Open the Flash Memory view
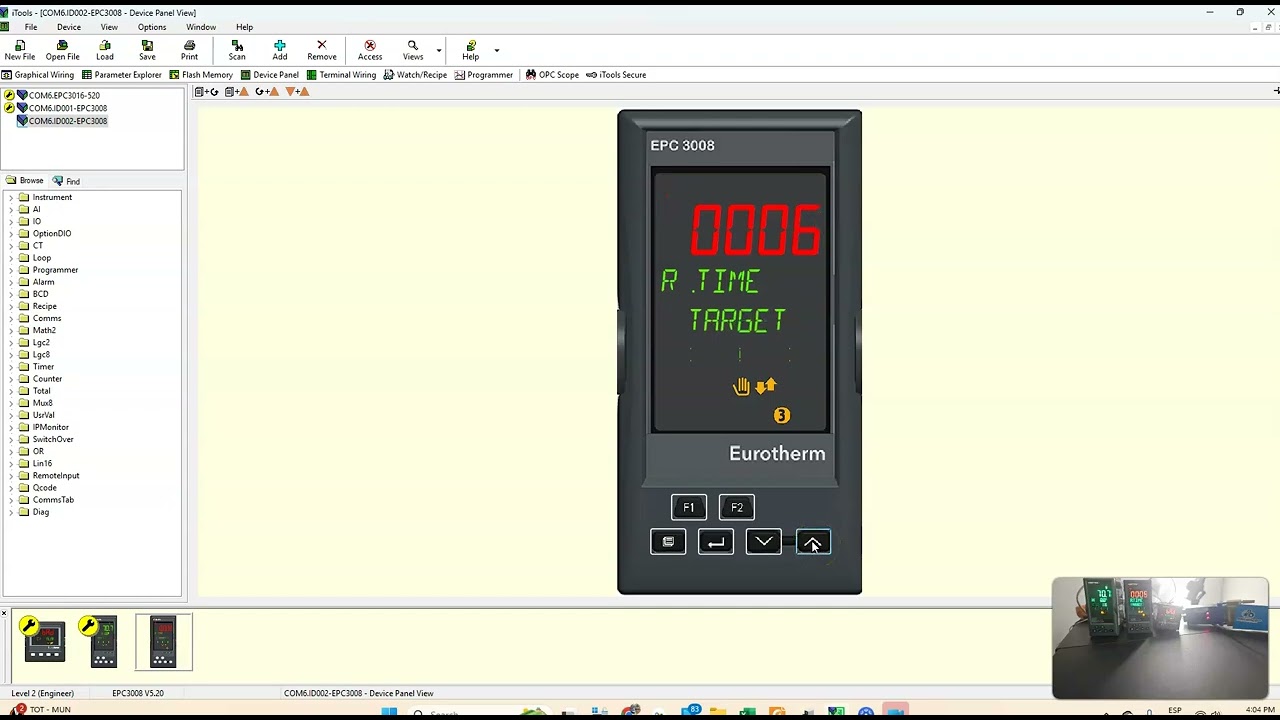Viewport: 1280px width, 720px height. [x=201, y=75]
